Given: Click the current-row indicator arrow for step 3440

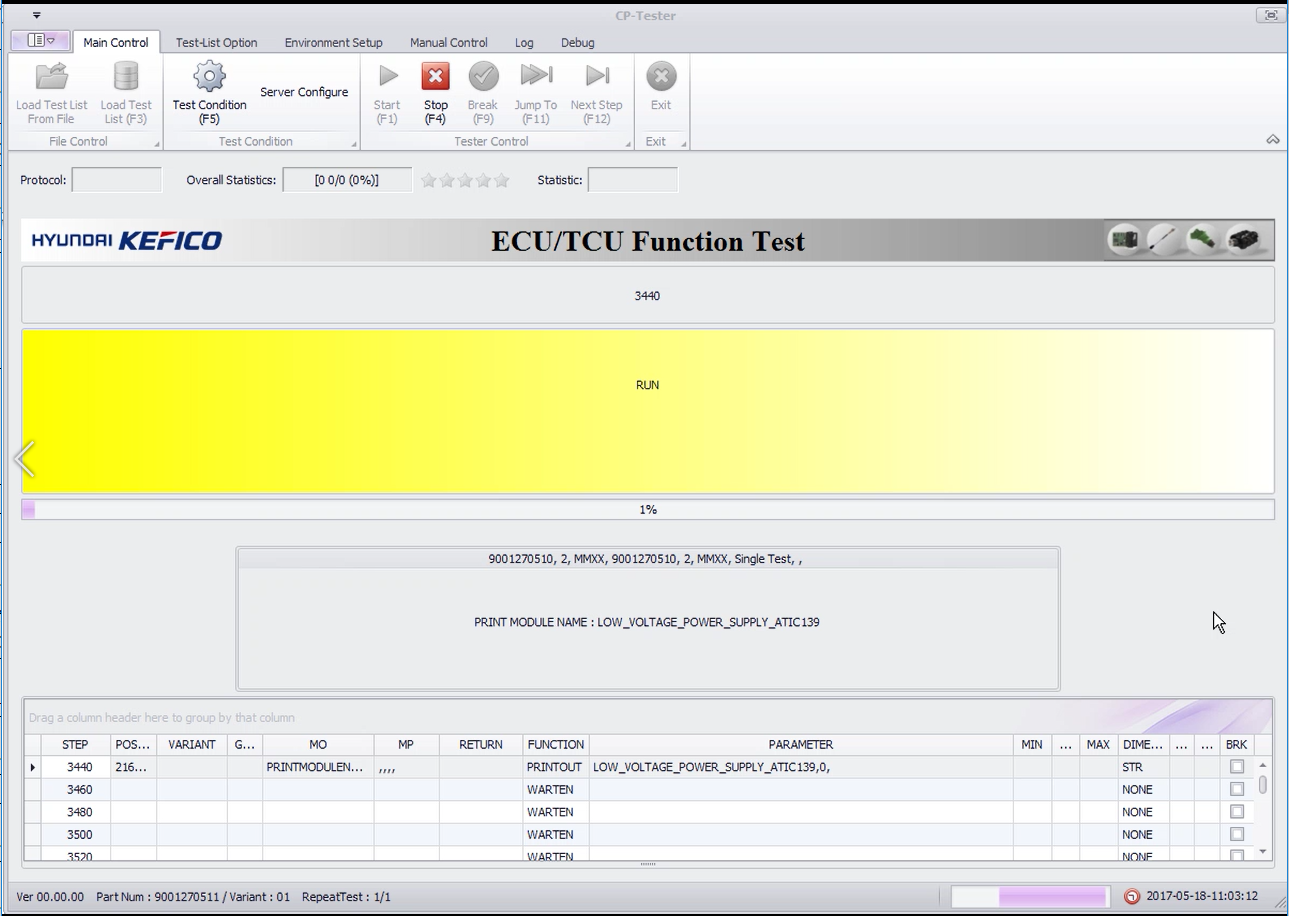Looking at the screenshot, I should click(33, 767).
